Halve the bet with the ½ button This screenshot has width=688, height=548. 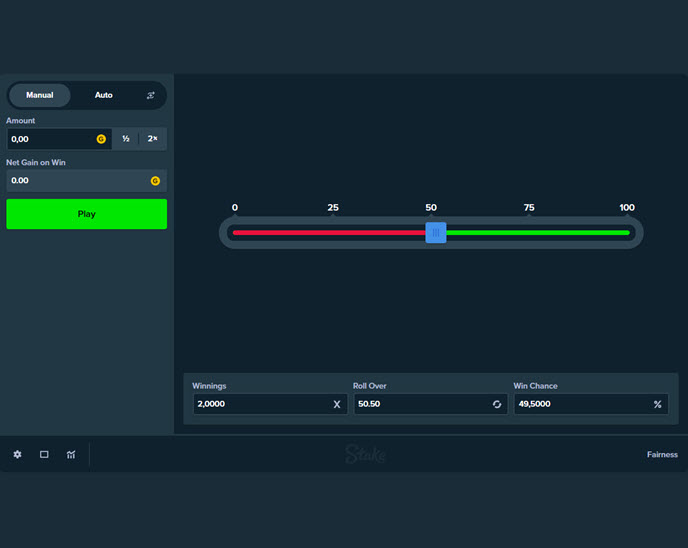[126, 139]
